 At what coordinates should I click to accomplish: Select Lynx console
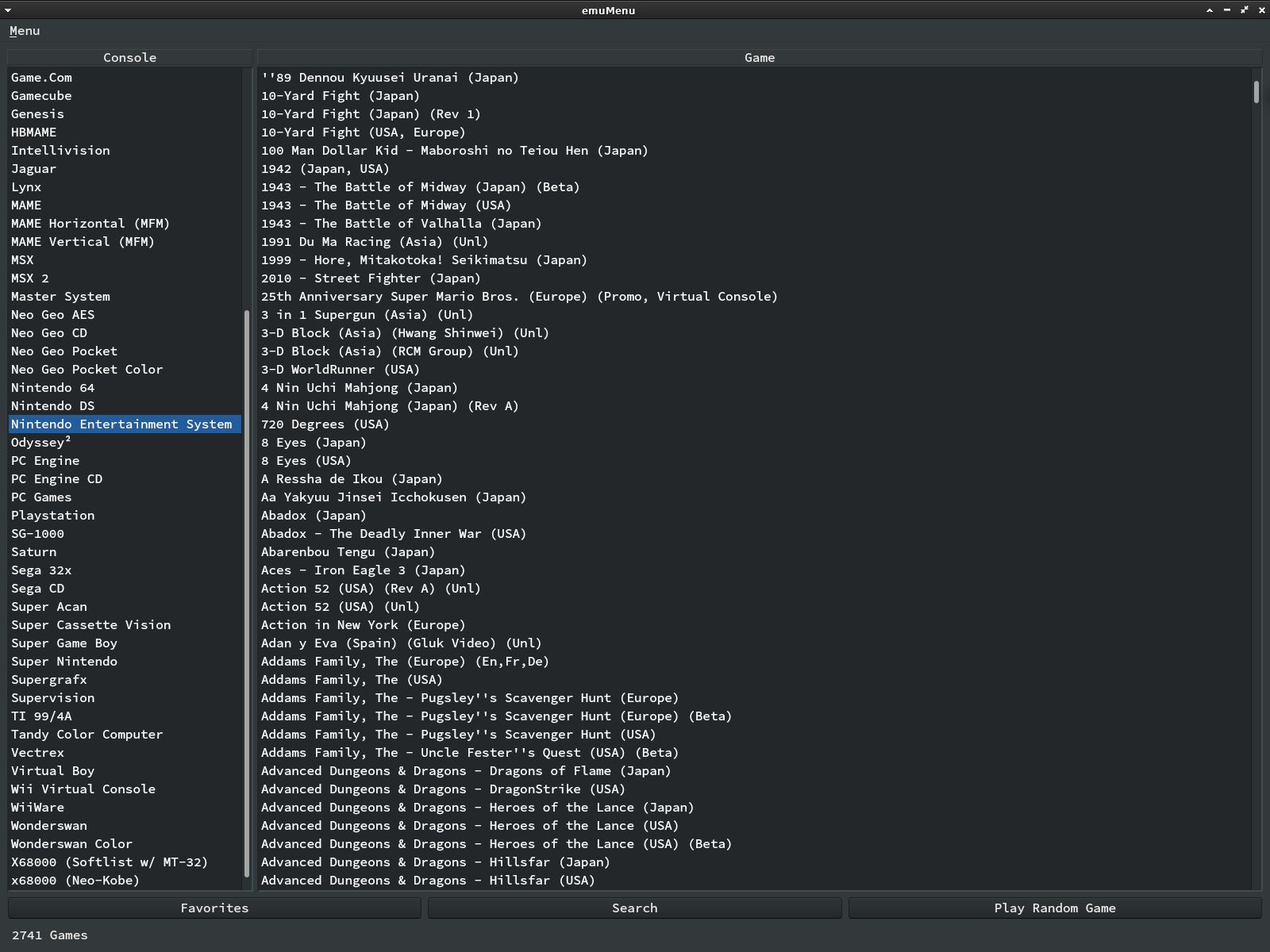125,187
